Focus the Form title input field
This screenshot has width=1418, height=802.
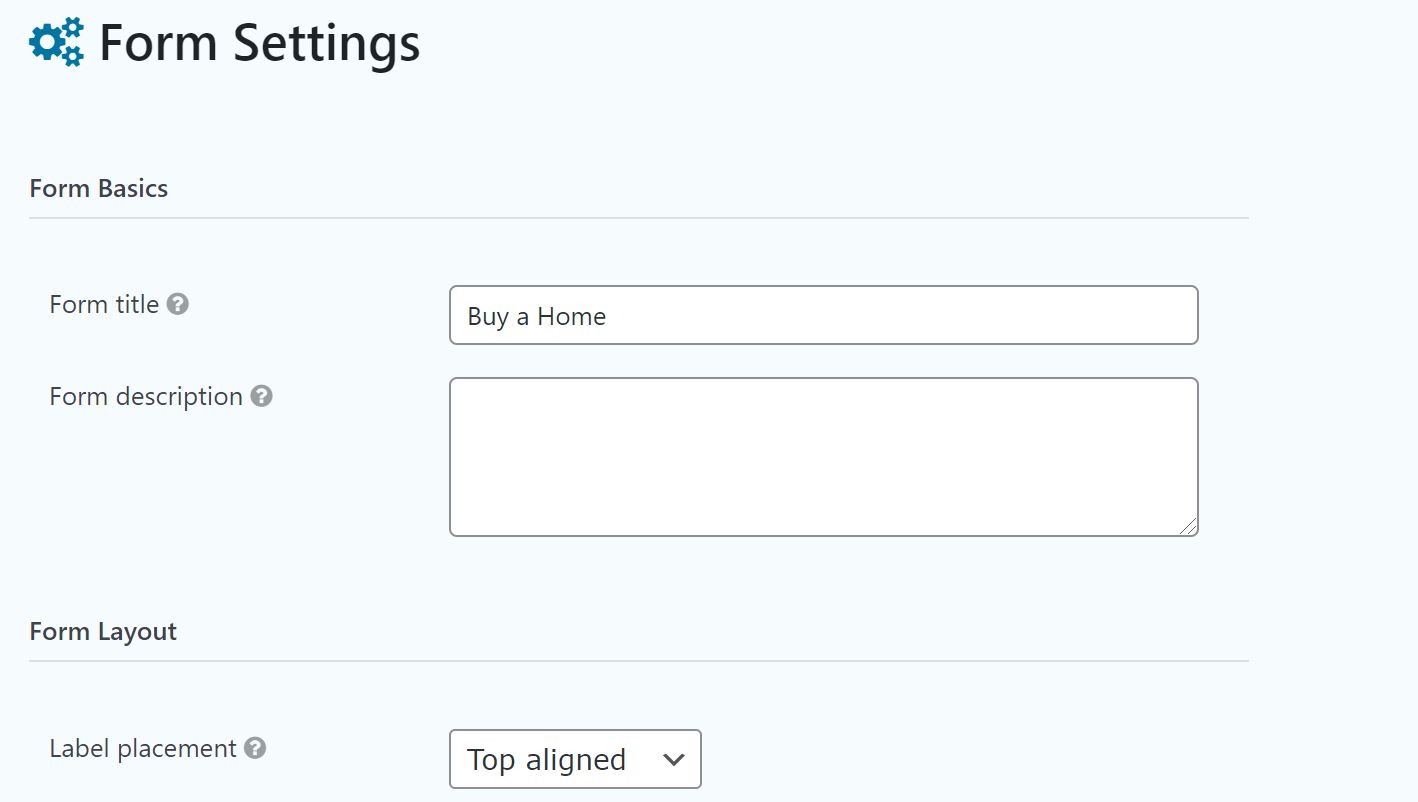pos(824,315)
